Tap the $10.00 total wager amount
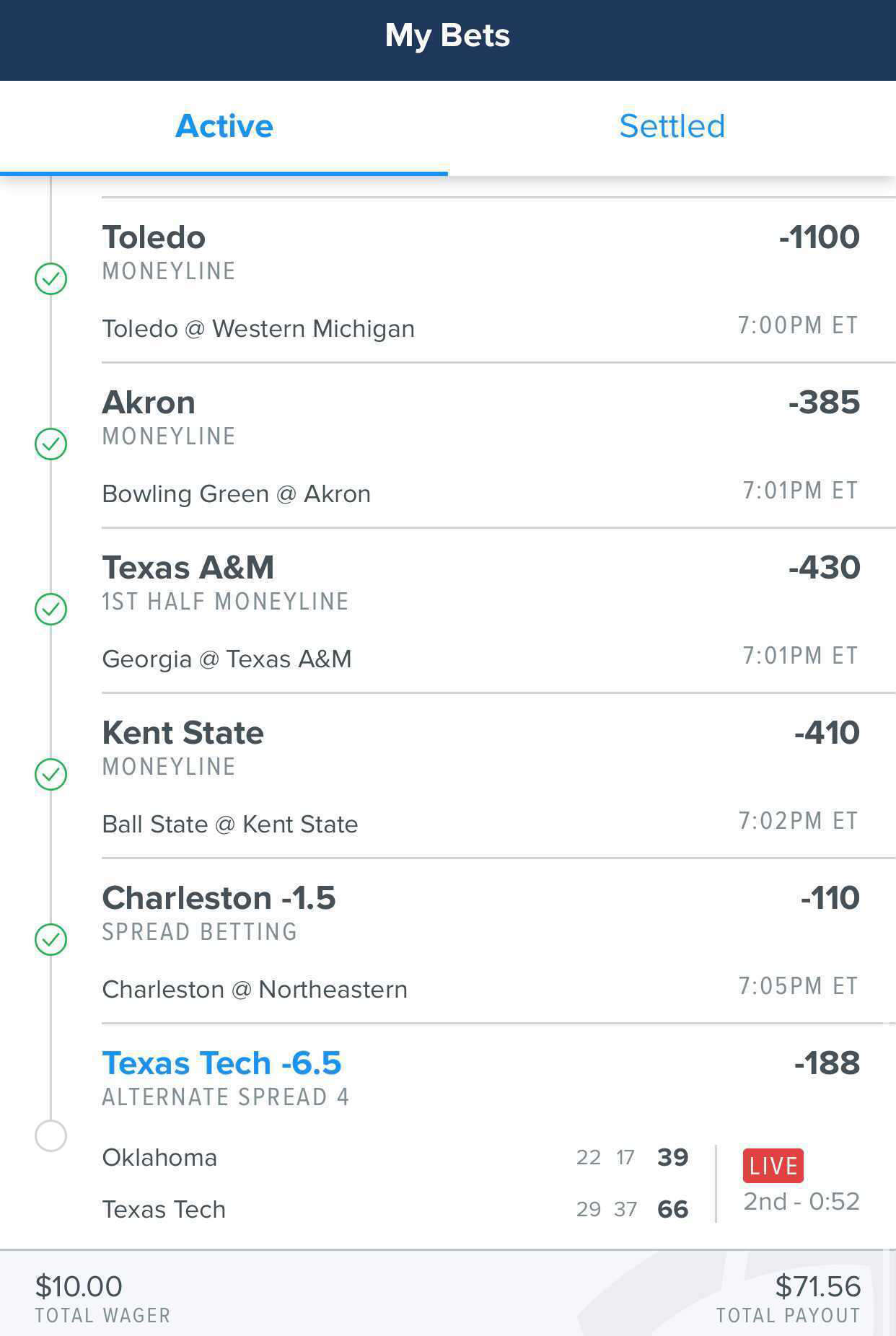 pyautogui.click(x=79, y=1286)
